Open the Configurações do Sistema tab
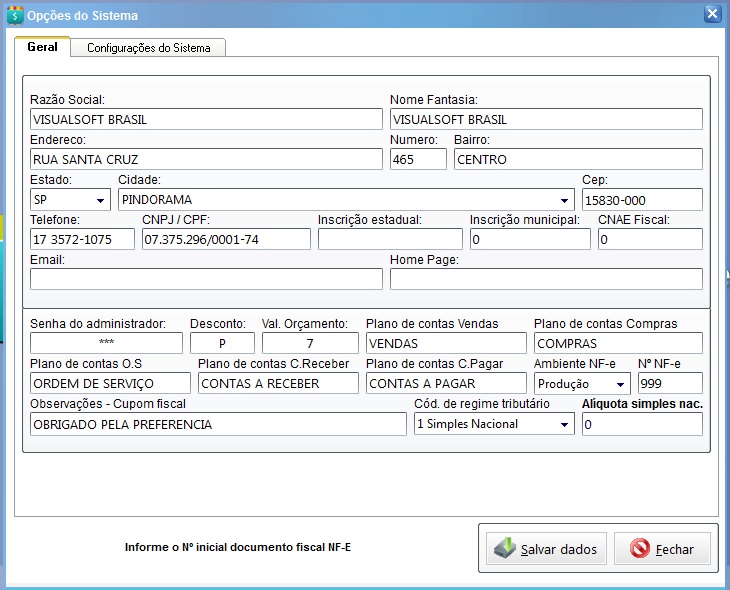The height and width of the screenshot is (590, 730). [149, 48]
